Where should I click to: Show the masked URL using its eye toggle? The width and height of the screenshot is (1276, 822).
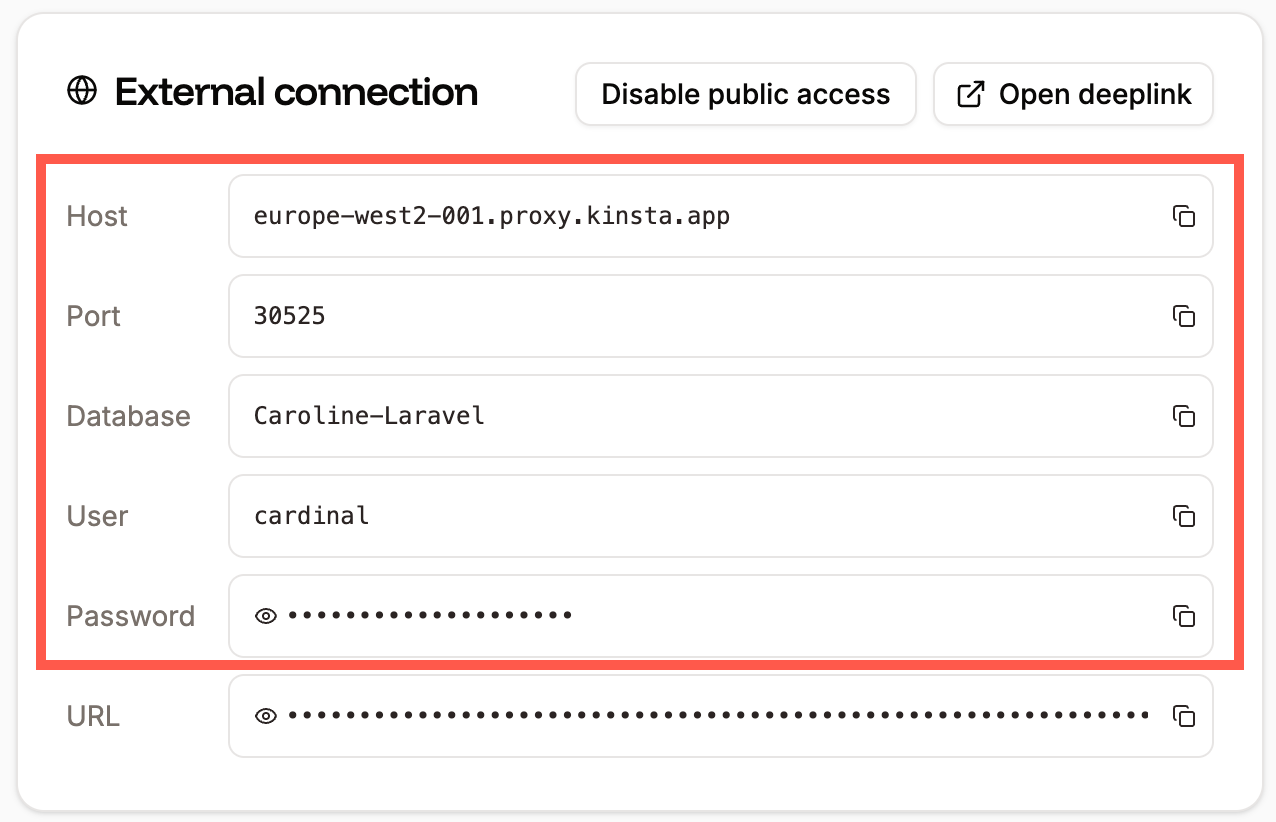265,716
